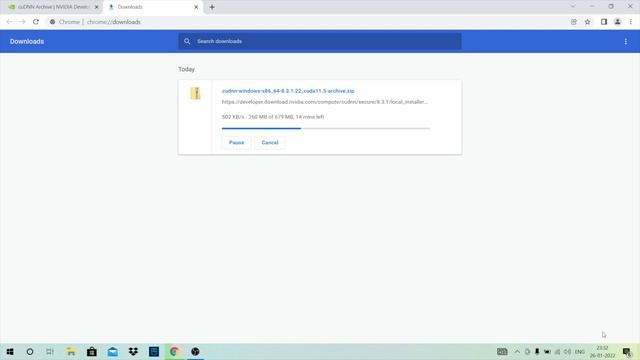Click the Chrome icon on the taskbar

point(174,351)
